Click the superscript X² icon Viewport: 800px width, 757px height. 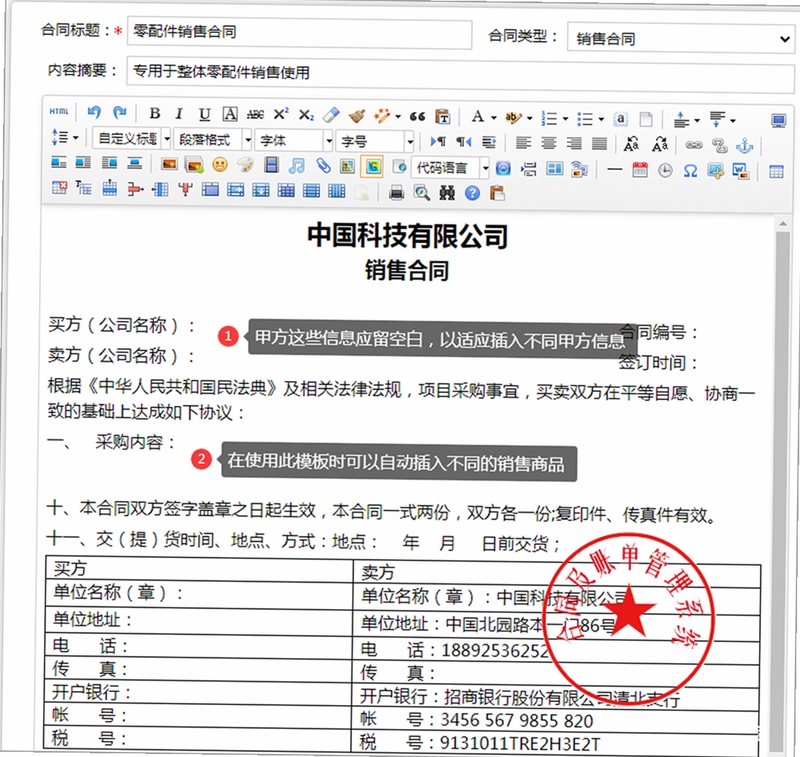click(x=281, y=114)
